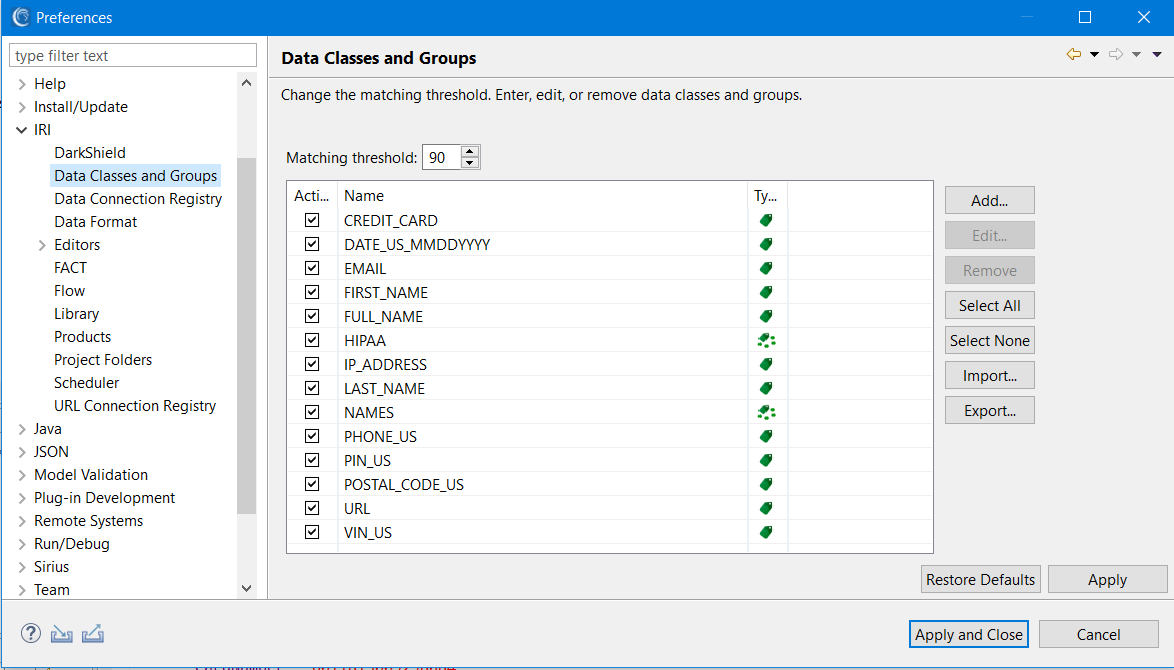Viewport: 1174px width, 670px height.
Task: Click the tag icon in the FIRST_NAME row
Action: [x=766, y=292]
